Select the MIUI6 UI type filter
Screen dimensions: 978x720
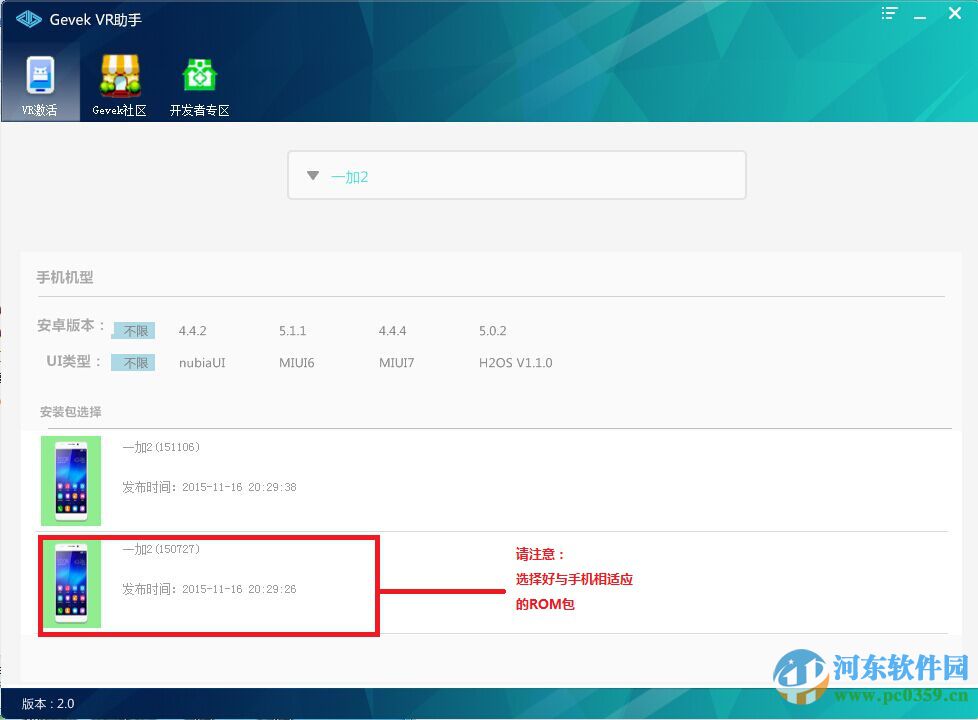click(297, 362)
